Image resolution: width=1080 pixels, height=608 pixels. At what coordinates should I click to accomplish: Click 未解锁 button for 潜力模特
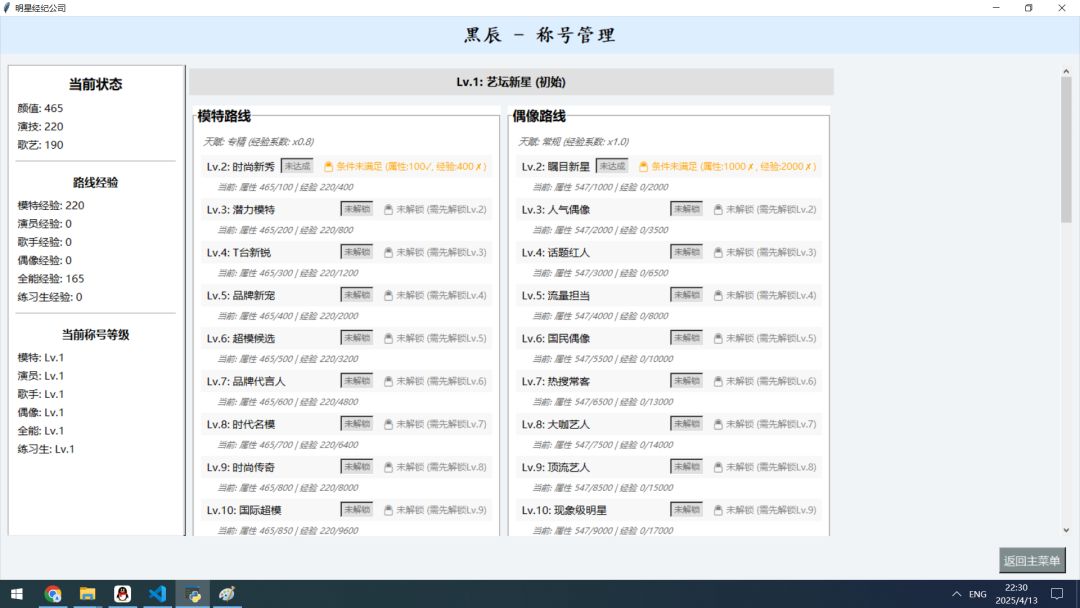pos(357,209)
